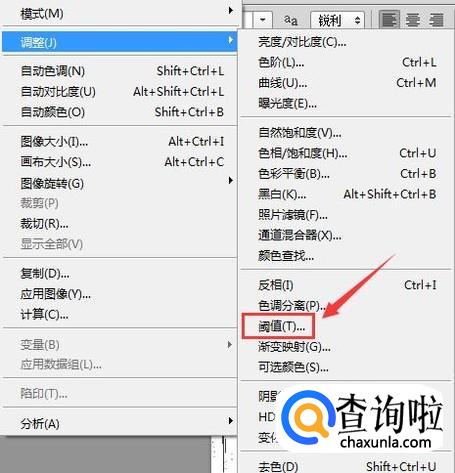Select 自动色调(N) auto tone
This screenshot has width=455, height=473.
120,71
